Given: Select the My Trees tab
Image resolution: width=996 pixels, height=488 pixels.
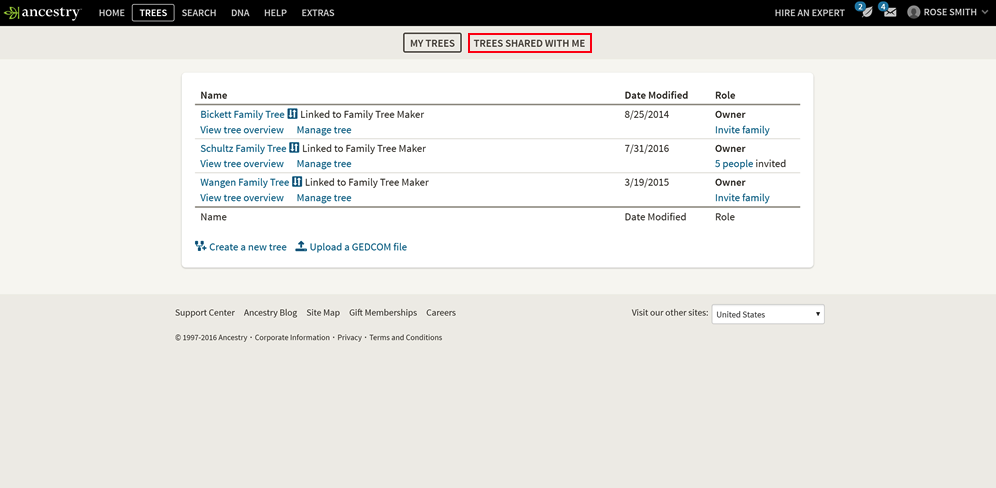Looking at the screenshot, I should 432,43.
